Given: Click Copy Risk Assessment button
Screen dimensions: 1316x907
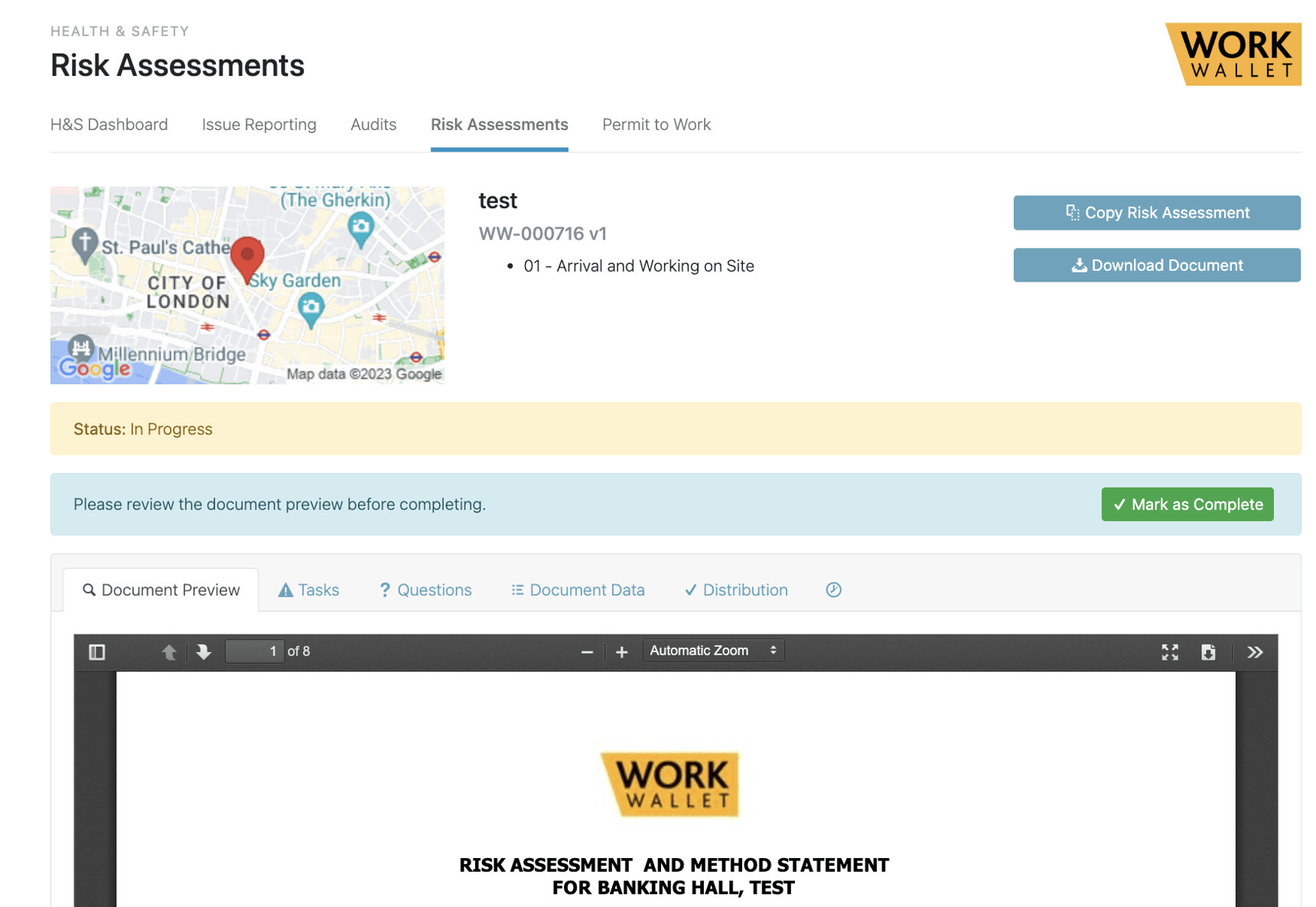Looking at the screenshot, I should pyautogui.click(x=1156, y=213).
